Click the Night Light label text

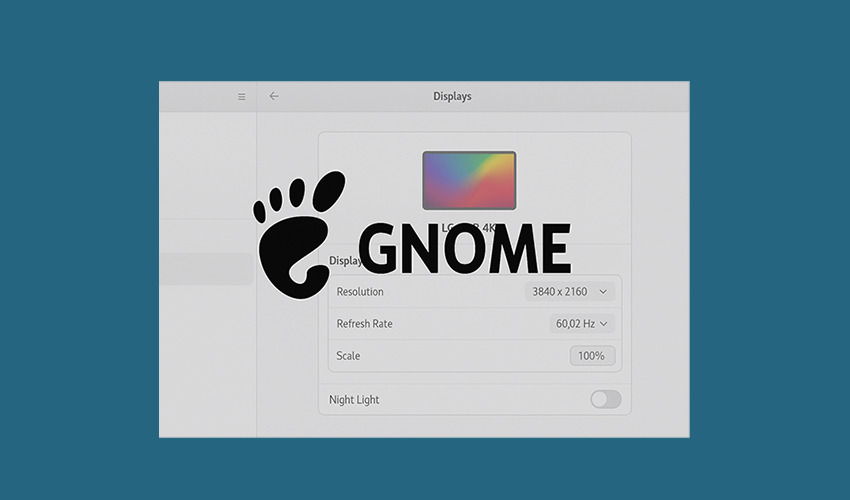[354, 400]
